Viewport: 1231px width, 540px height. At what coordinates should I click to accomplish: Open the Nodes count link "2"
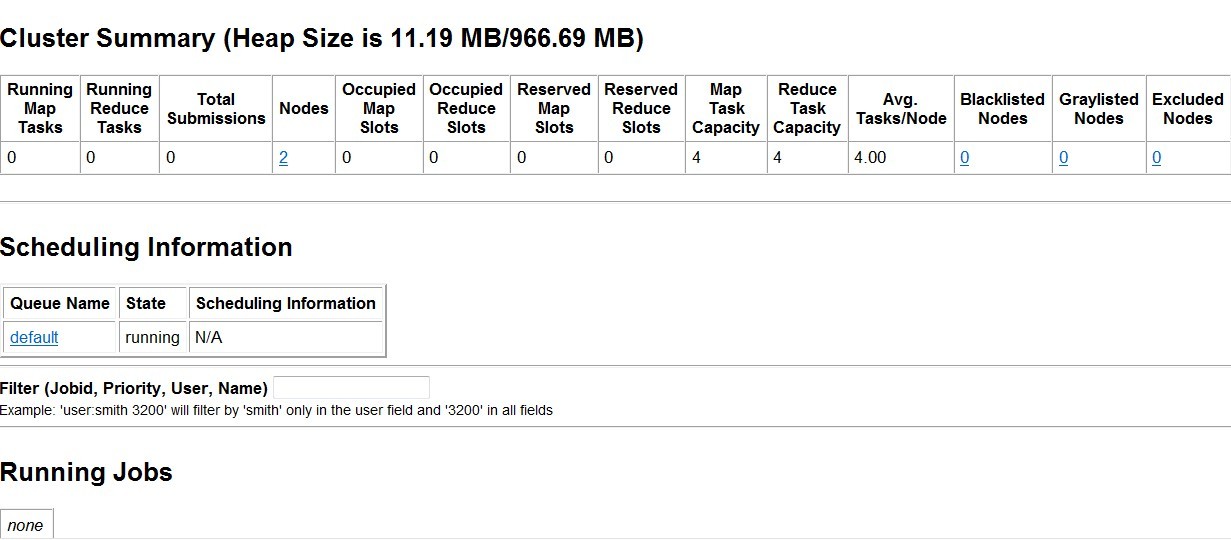point(284,158)
